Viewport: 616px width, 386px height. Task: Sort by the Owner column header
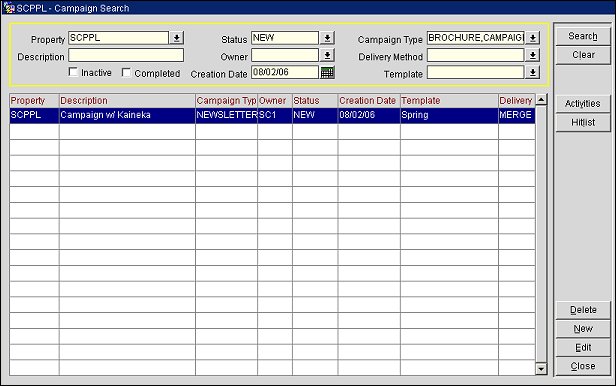click(x=275, y=101)
